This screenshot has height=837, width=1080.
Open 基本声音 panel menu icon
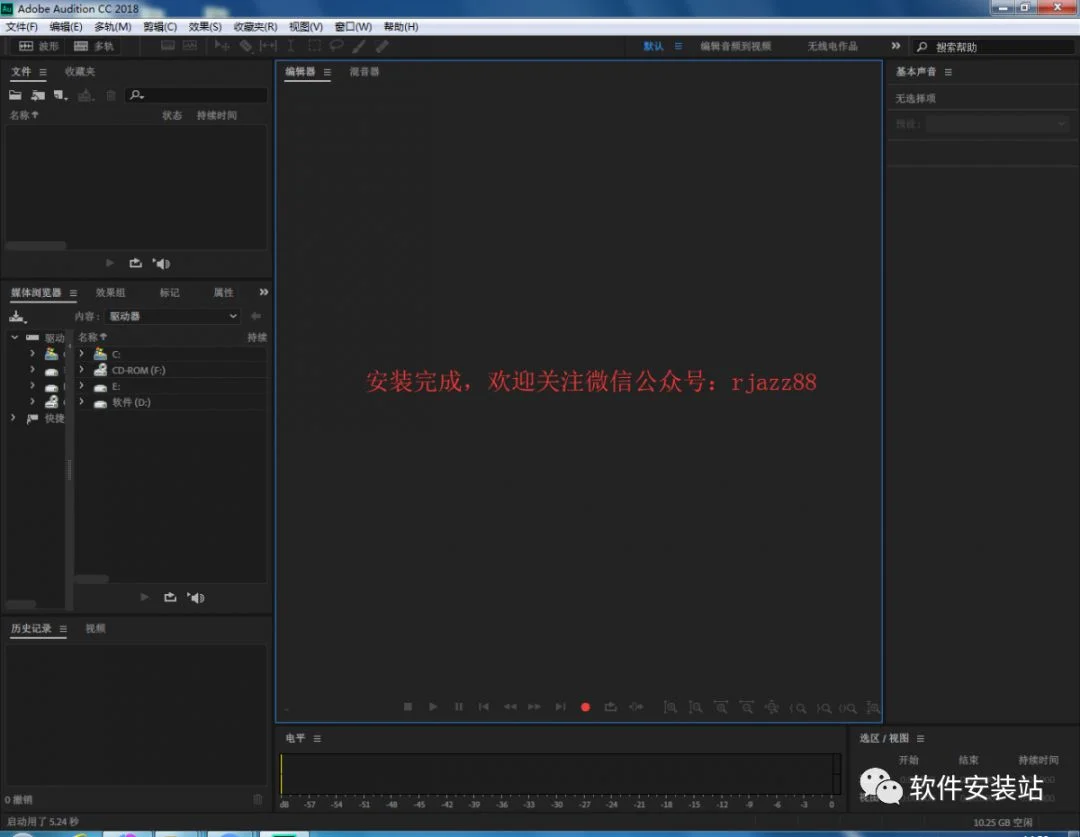948,72
